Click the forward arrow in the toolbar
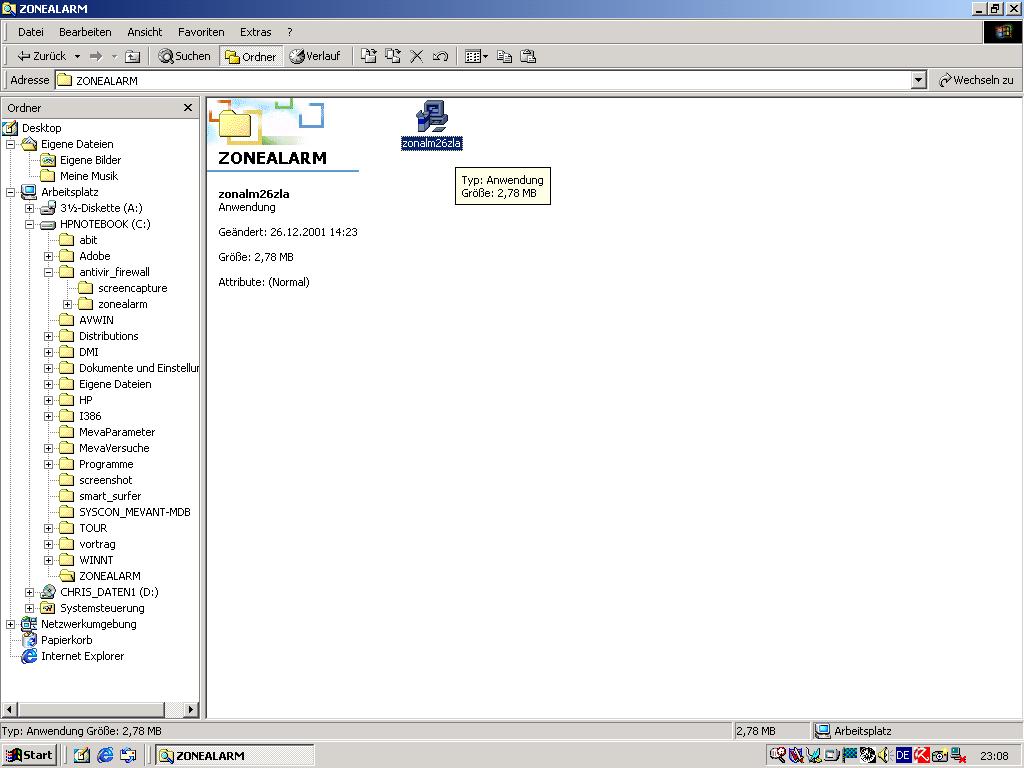The height and width of the screenshot is (768, 1024). pyautogui.click(x=96, y=56)
